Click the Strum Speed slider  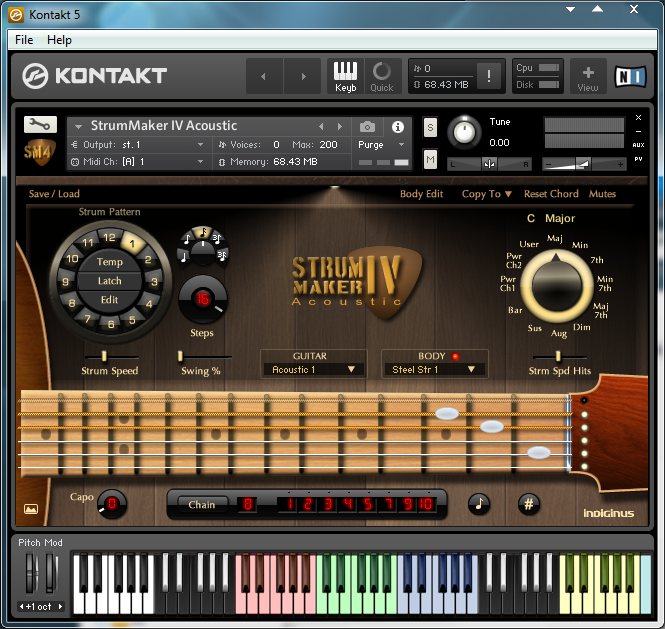[x=105, y=356]
